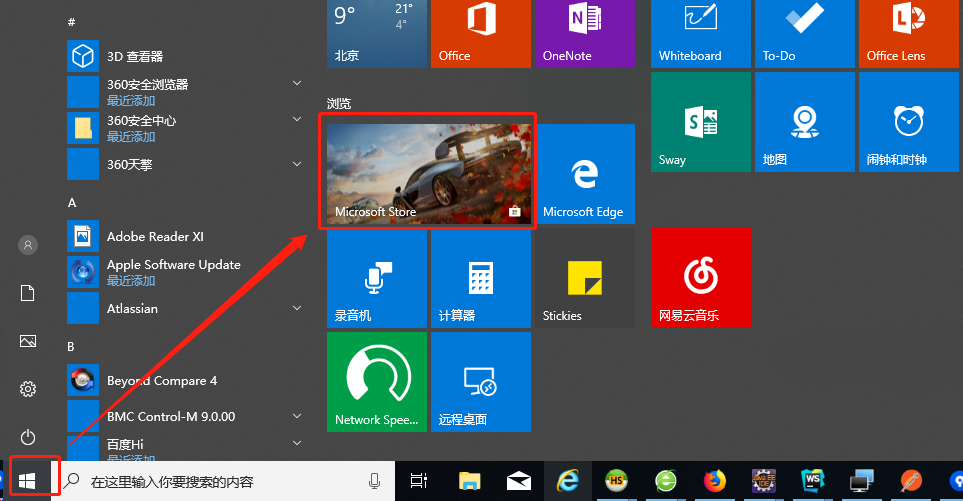Viewport: 963px width, 501px height.
Task: Open the Voice Recorder (录音机) tile
Action: [x=376, y=278]
